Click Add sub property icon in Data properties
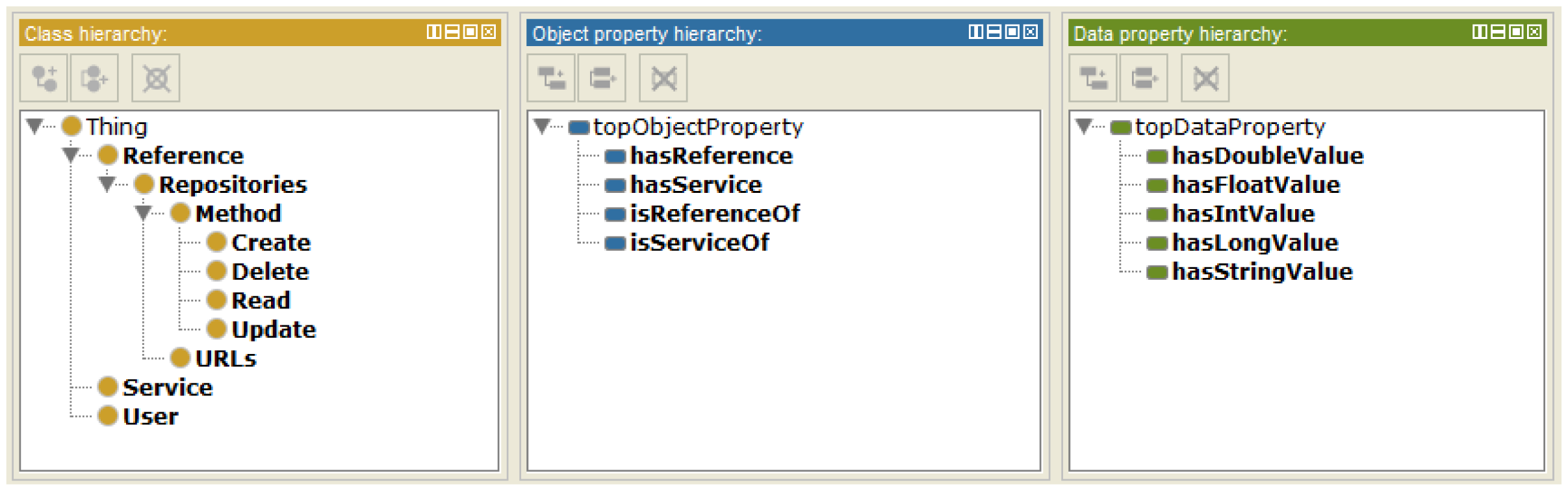This screenshot has width=1568, height=491. pyautogui.click(x=1093, y=79)
